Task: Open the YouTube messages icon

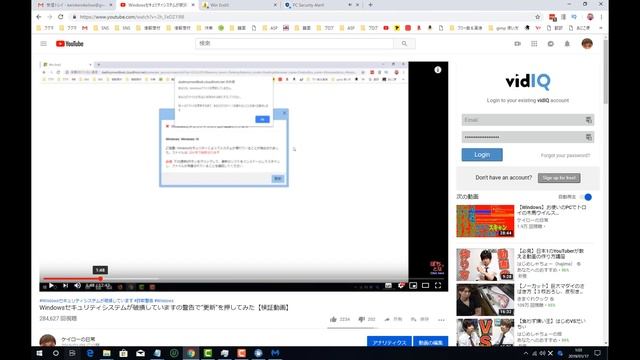Action: tap(551, 44)
